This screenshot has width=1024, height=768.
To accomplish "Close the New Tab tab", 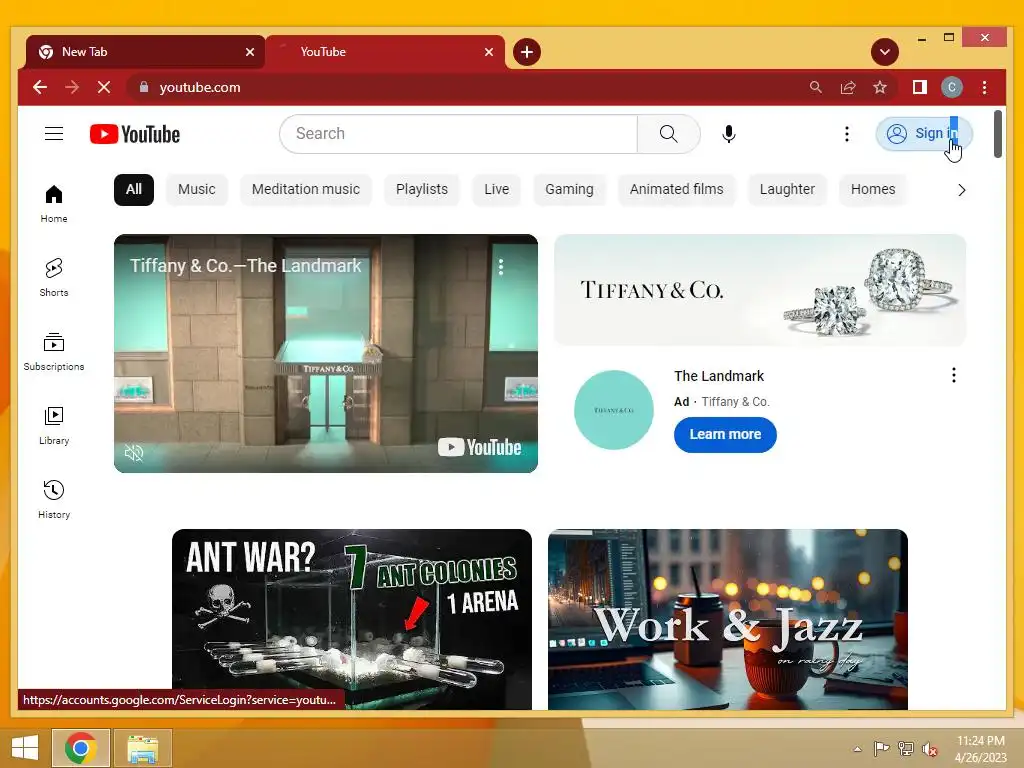I will pyautogui.click(x=249, y=52).
